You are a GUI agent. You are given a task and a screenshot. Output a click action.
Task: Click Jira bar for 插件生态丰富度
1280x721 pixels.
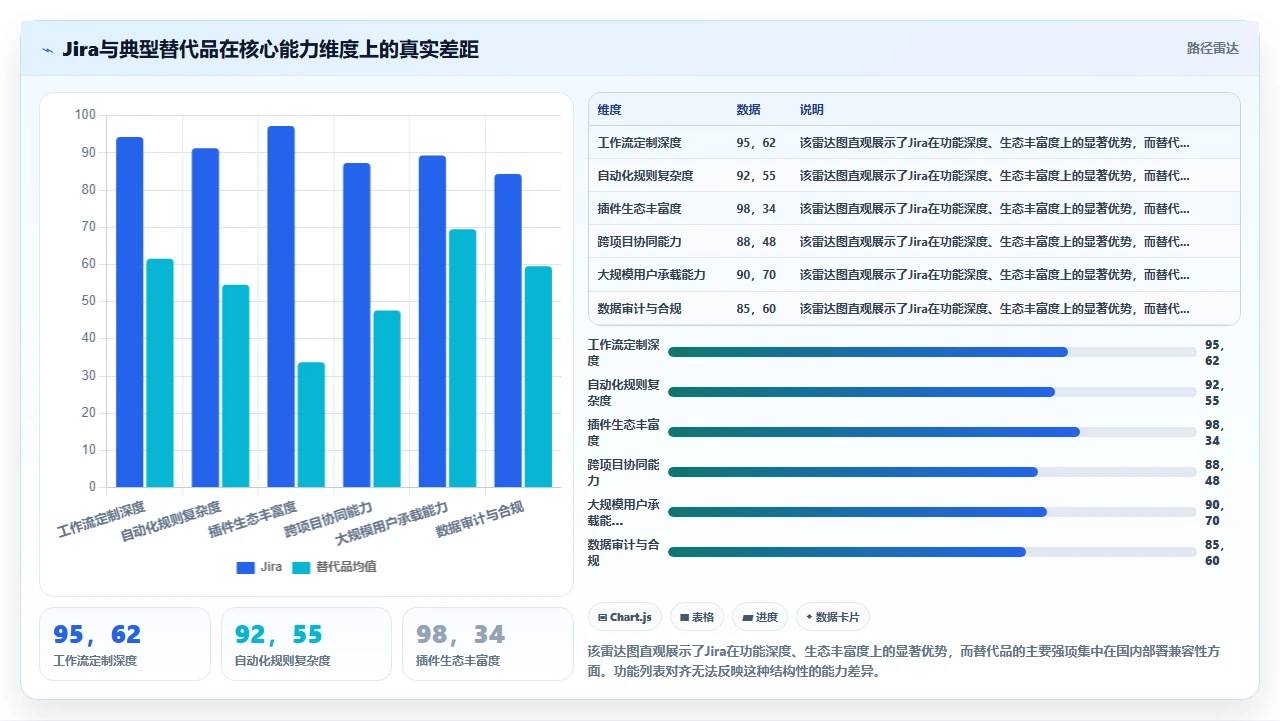click(281, 307)
